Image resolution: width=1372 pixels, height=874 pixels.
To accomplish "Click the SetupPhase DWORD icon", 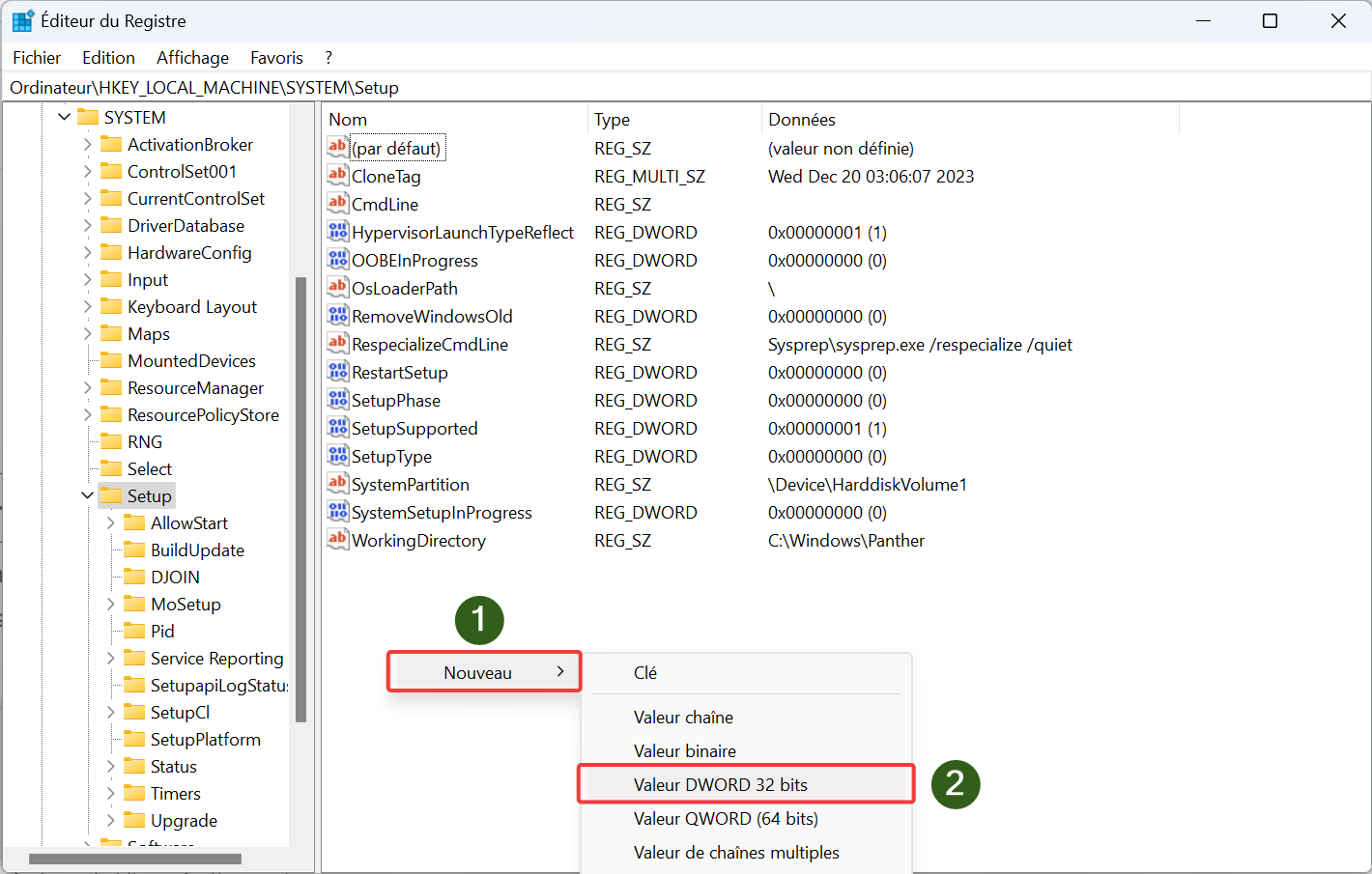I will point(337,400).
